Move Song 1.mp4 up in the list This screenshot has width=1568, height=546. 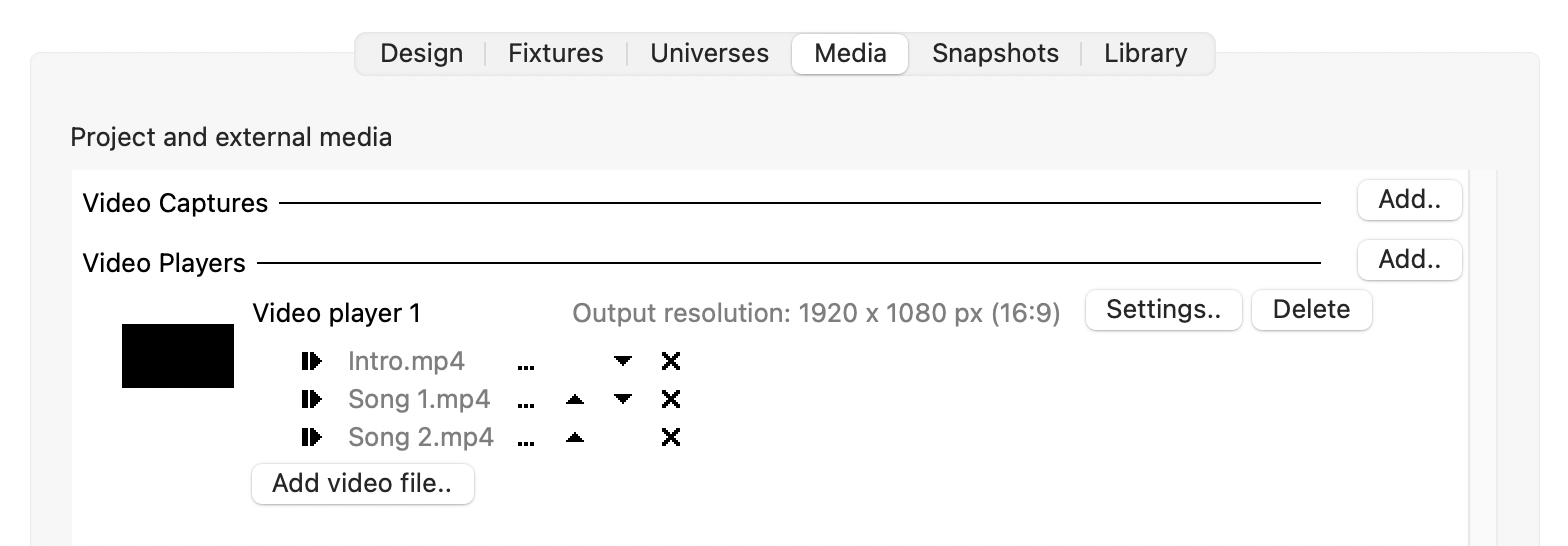click(574, 399)
